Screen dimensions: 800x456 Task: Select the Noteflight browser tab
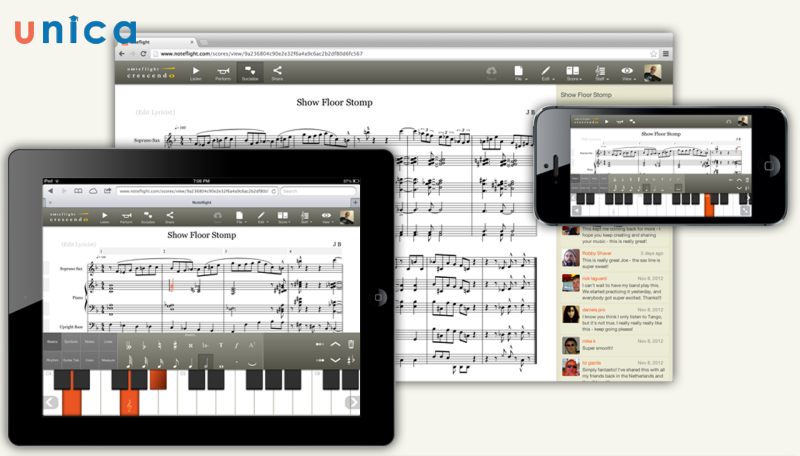coord(159,42)
